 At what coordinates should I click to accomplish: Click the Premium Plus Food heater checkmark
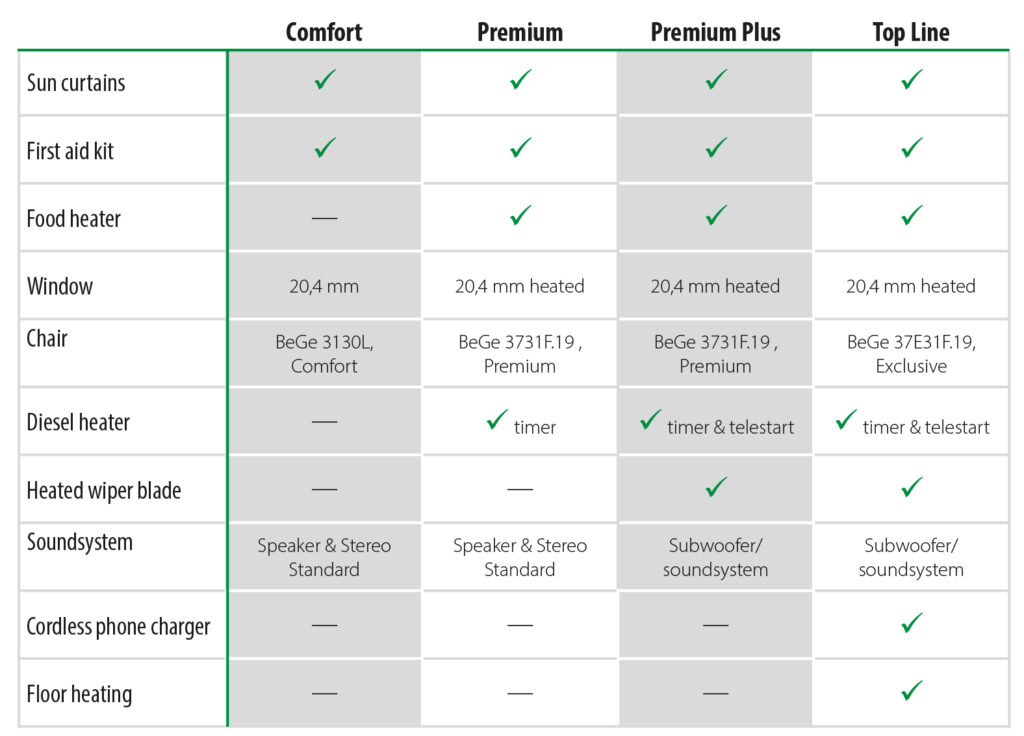[x=716, y=216]
